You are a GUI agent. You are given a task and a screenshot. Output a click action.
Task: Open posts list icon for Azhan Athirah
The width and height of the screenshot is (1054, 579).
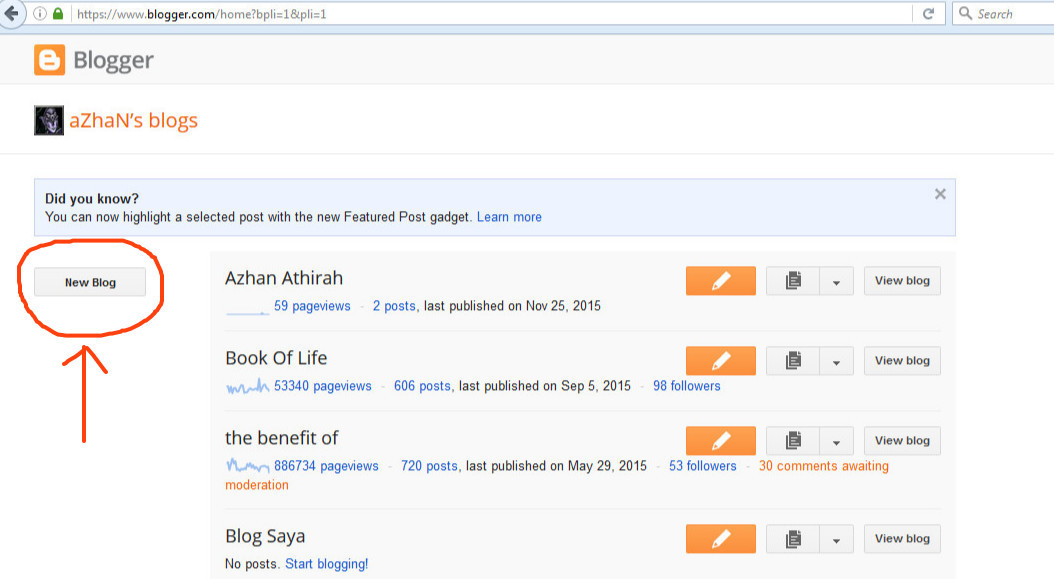(793, 281)
